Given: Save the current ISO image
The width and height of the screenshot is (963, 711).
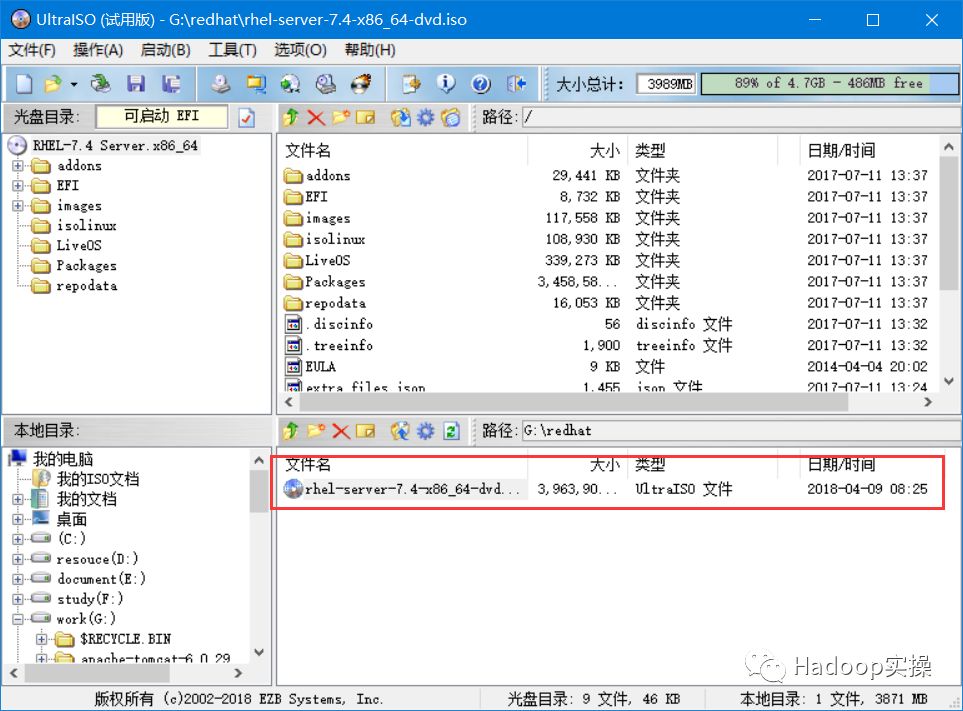Looking at the screenshot, I should tap(137, 84).
